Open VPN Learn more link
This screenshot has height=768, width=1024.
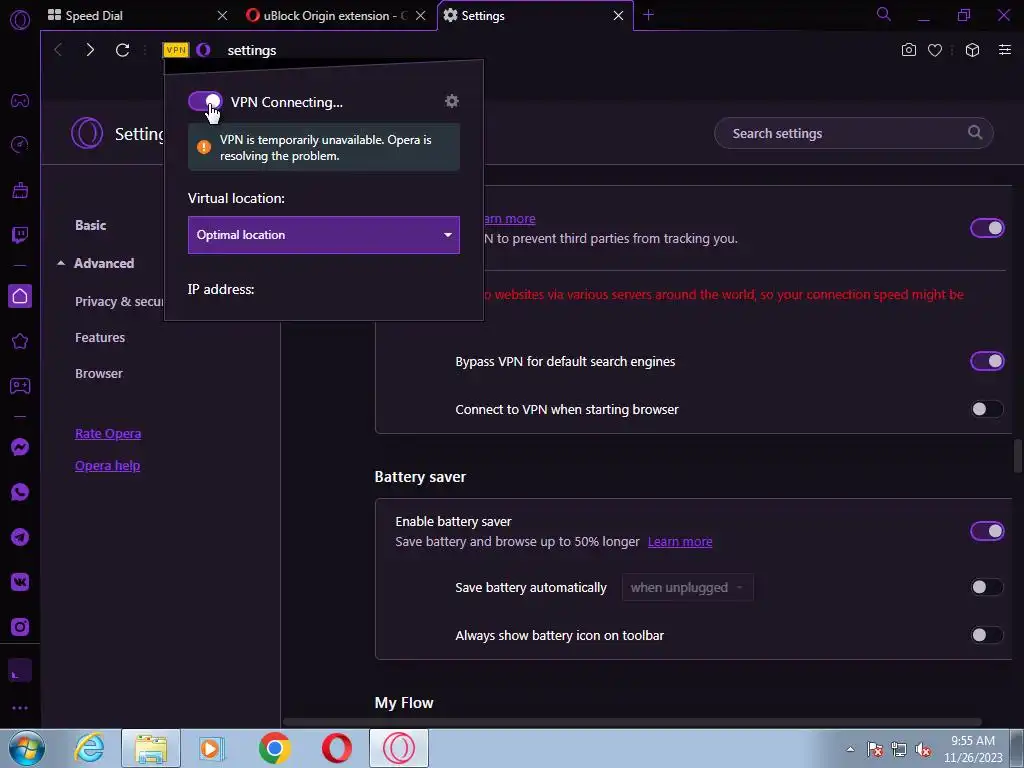pyautogui.click(x=510, y=219)
